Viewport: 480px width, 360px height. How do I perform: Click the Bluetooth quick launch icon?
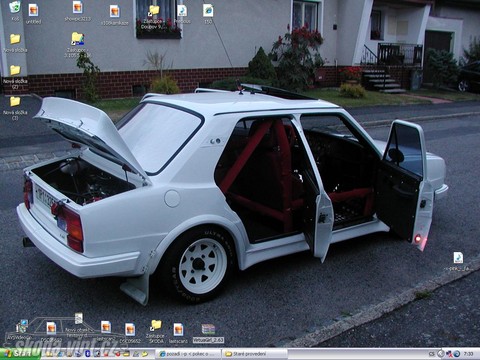pyautogui.click(x=87, y=354)
